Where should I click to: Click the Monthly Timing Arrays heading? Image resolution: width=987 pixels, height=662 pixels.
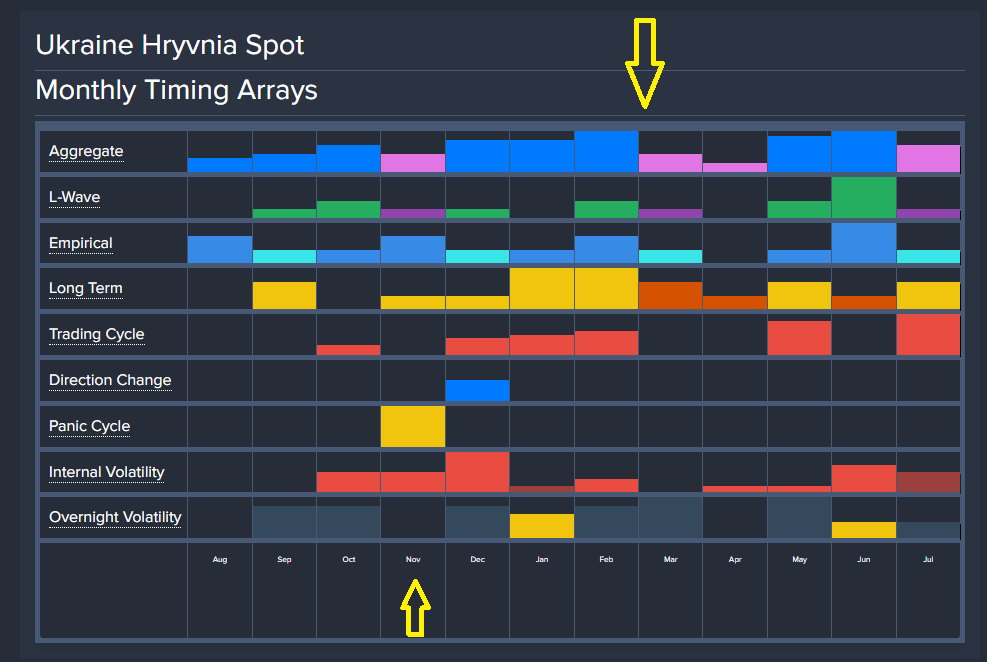[177, 90]
